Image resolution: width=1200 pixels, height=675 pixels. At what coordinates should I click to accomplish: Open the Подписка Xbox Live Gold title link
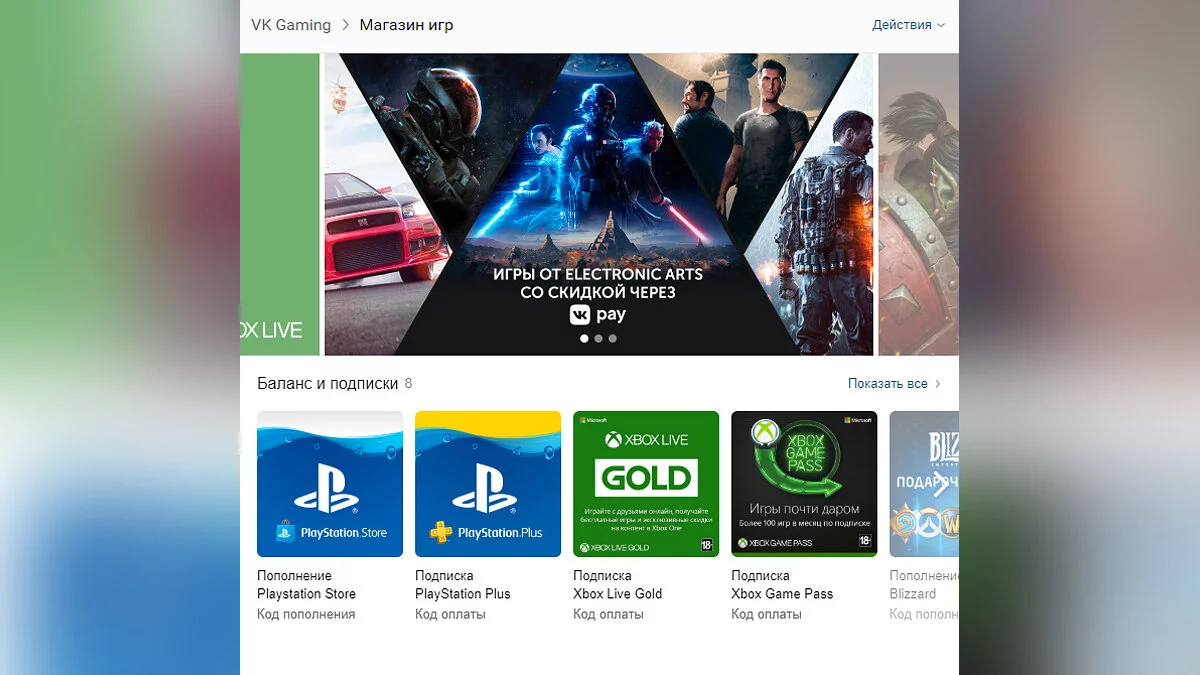[618, 585]
